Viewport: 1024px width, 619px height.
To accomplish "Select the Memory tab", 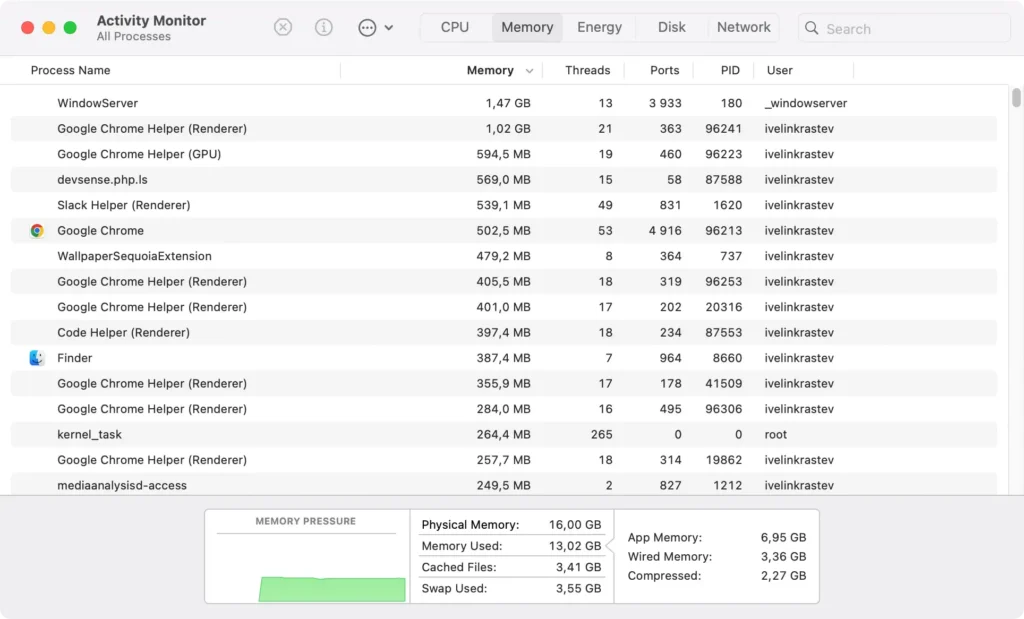I will [527, 27].
